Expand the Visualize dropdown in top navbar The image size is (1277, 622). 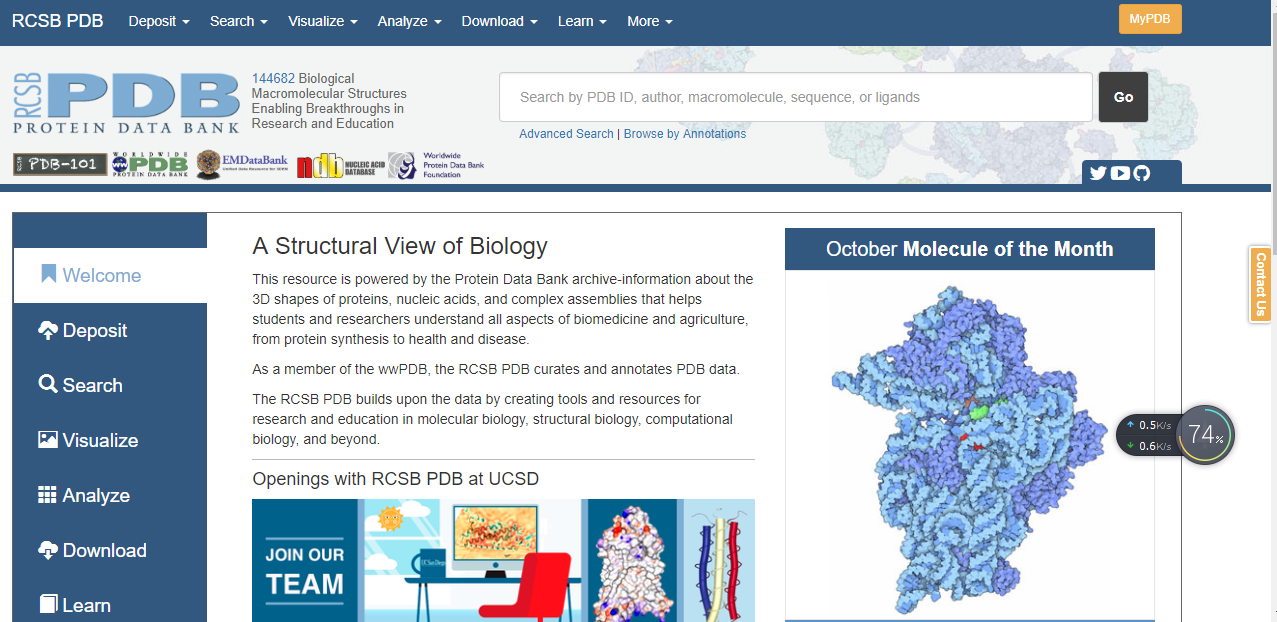323,21
